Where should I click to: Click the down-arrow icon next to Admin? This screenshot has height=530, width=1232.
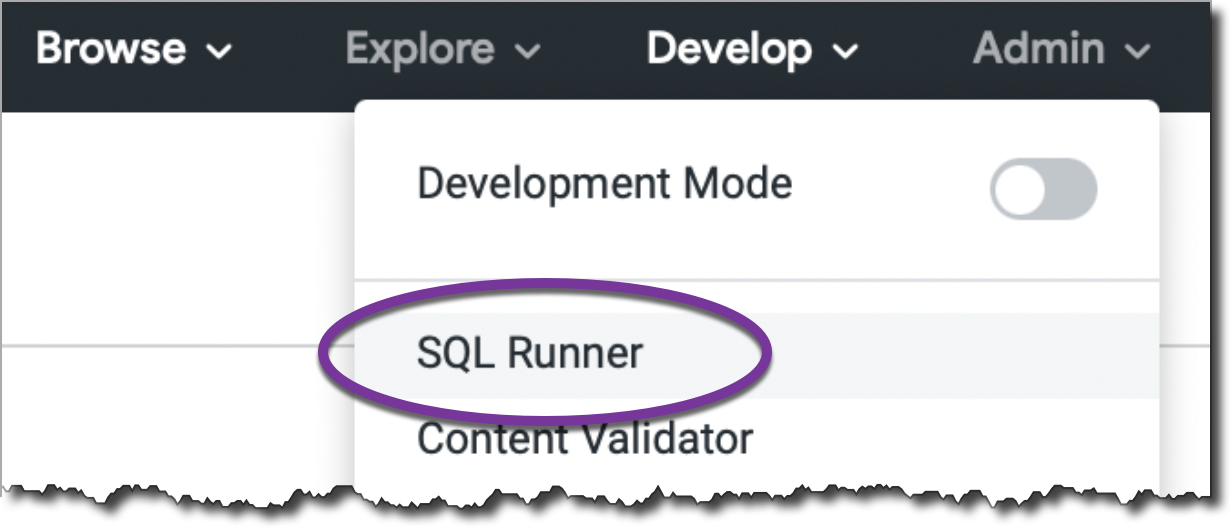click(x=1135, y=51)
